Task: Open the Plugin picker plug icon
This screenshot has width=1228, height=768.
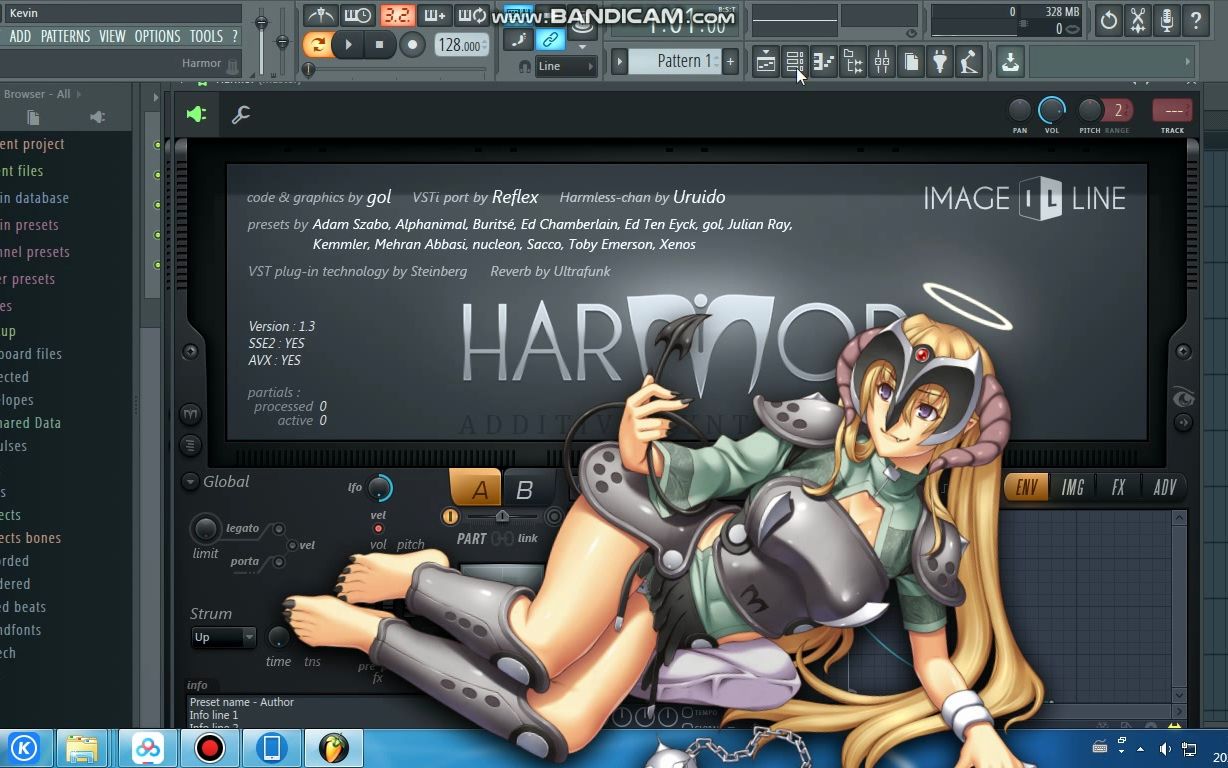Action: (940, 62)
